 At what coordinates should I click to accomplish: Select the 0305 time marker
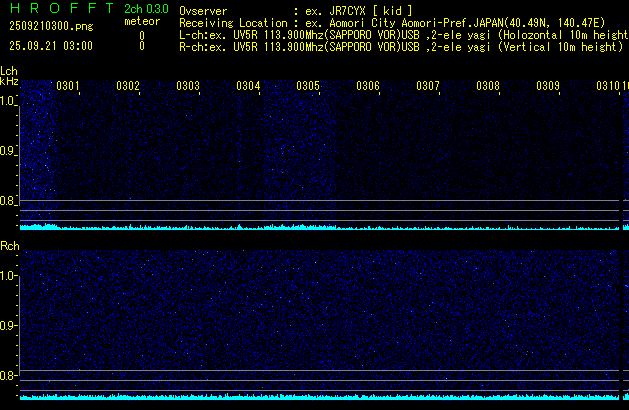(x=308, y=86)
